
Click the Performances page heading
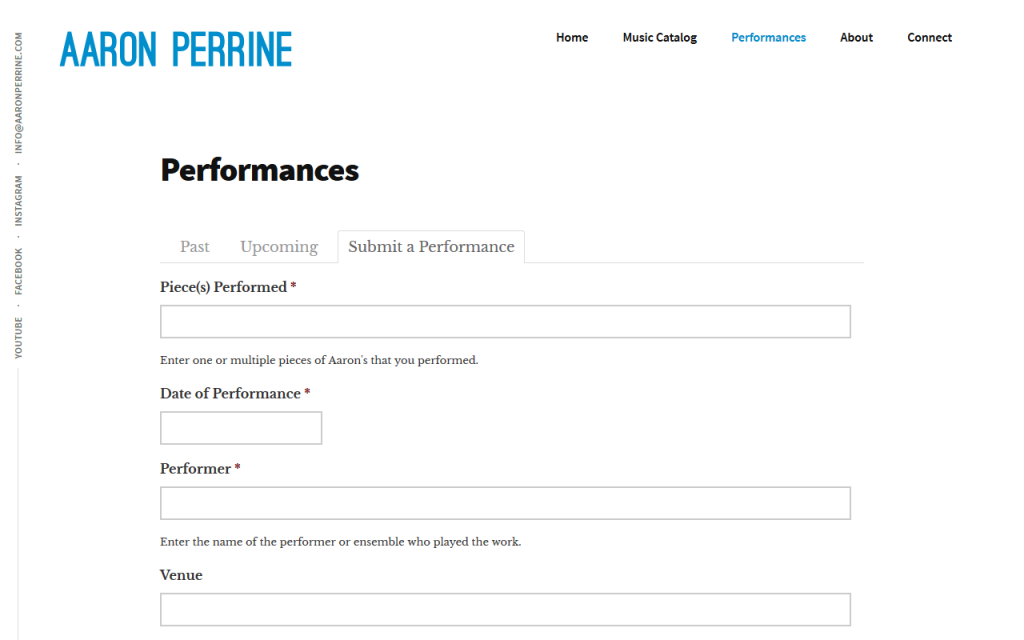(259, 170)
